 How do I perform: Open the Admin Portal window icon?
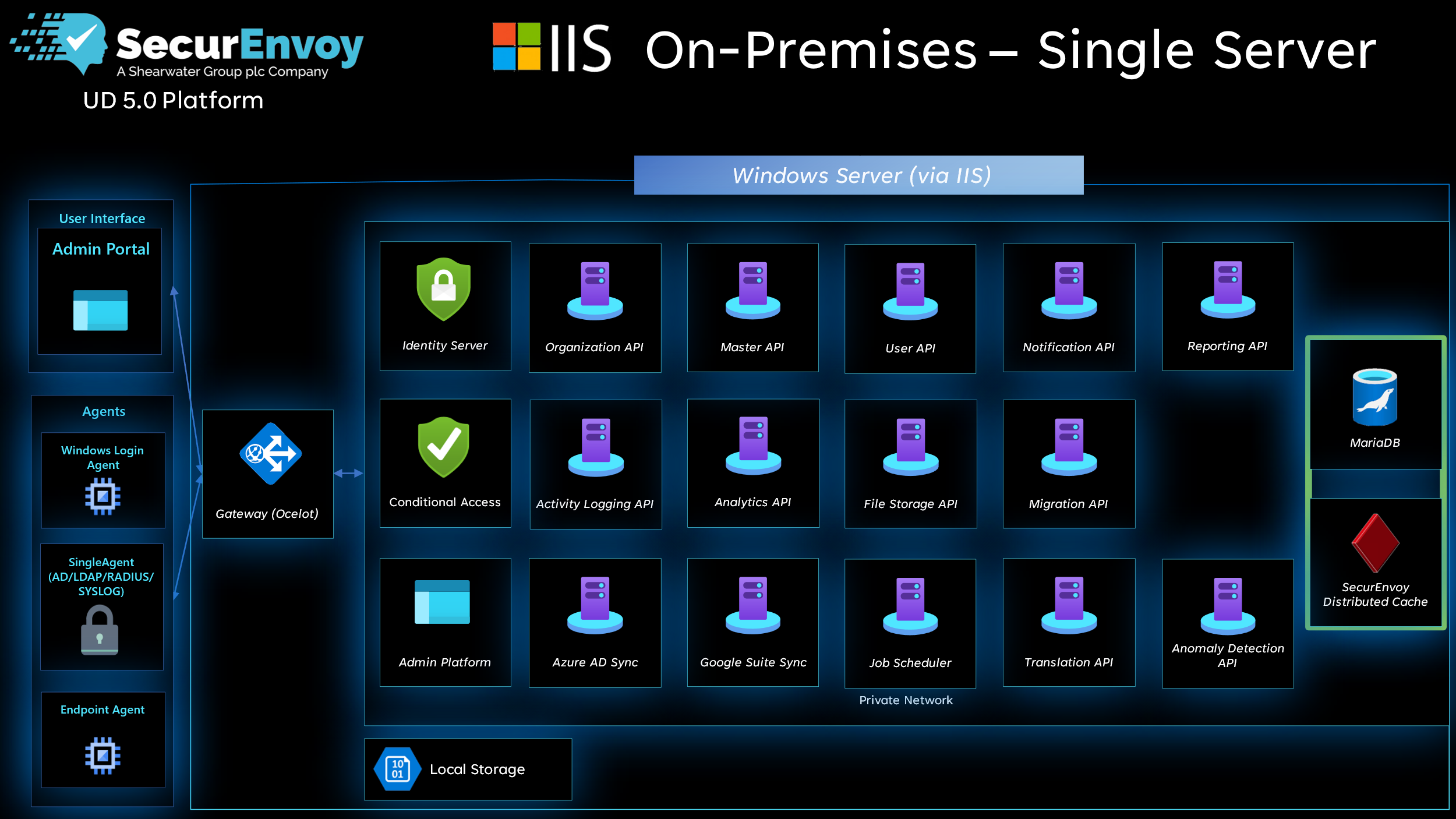click(x=100, y=310)
